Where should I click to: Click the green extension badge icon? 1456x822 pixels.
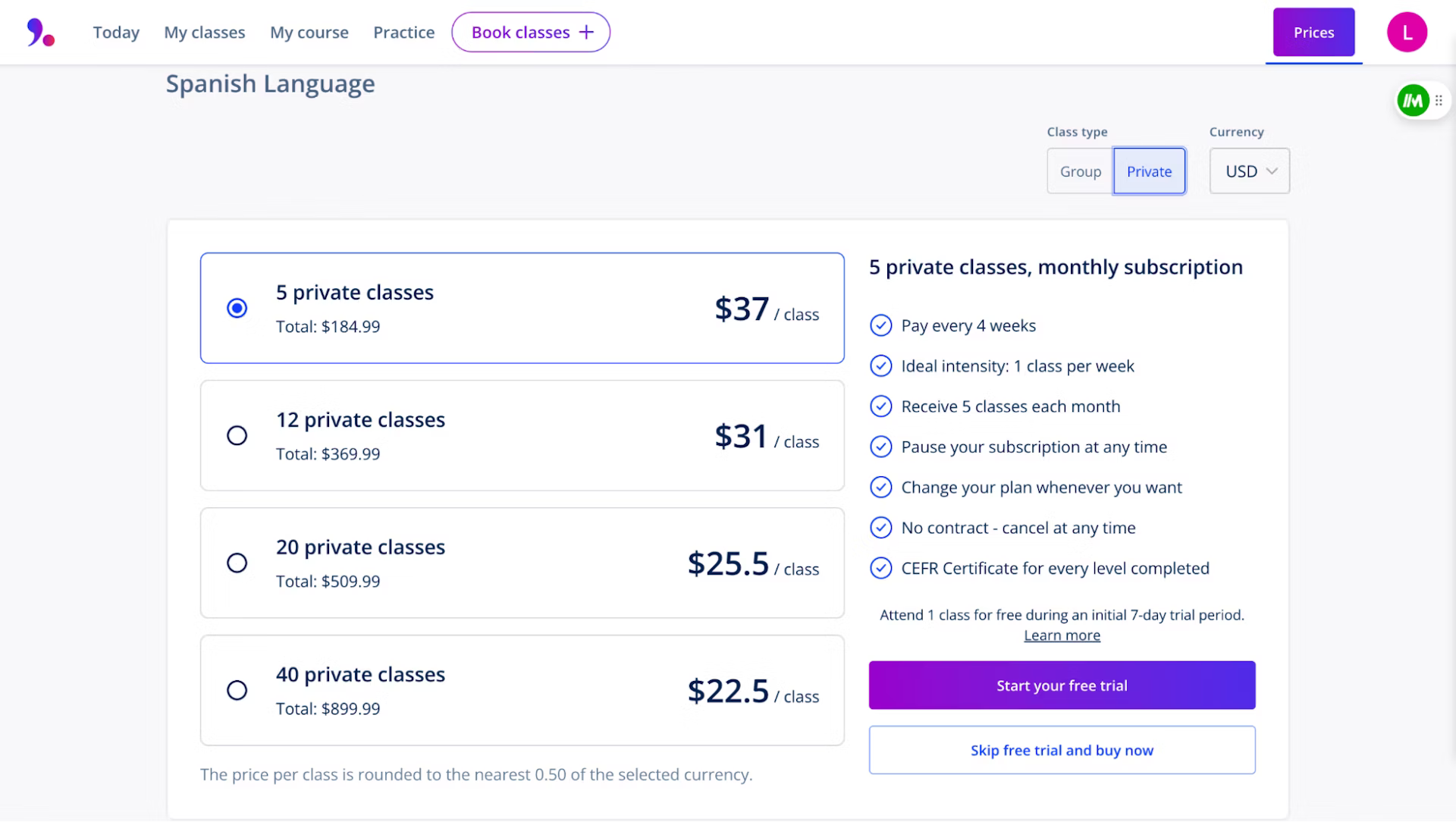[1413, 100]
